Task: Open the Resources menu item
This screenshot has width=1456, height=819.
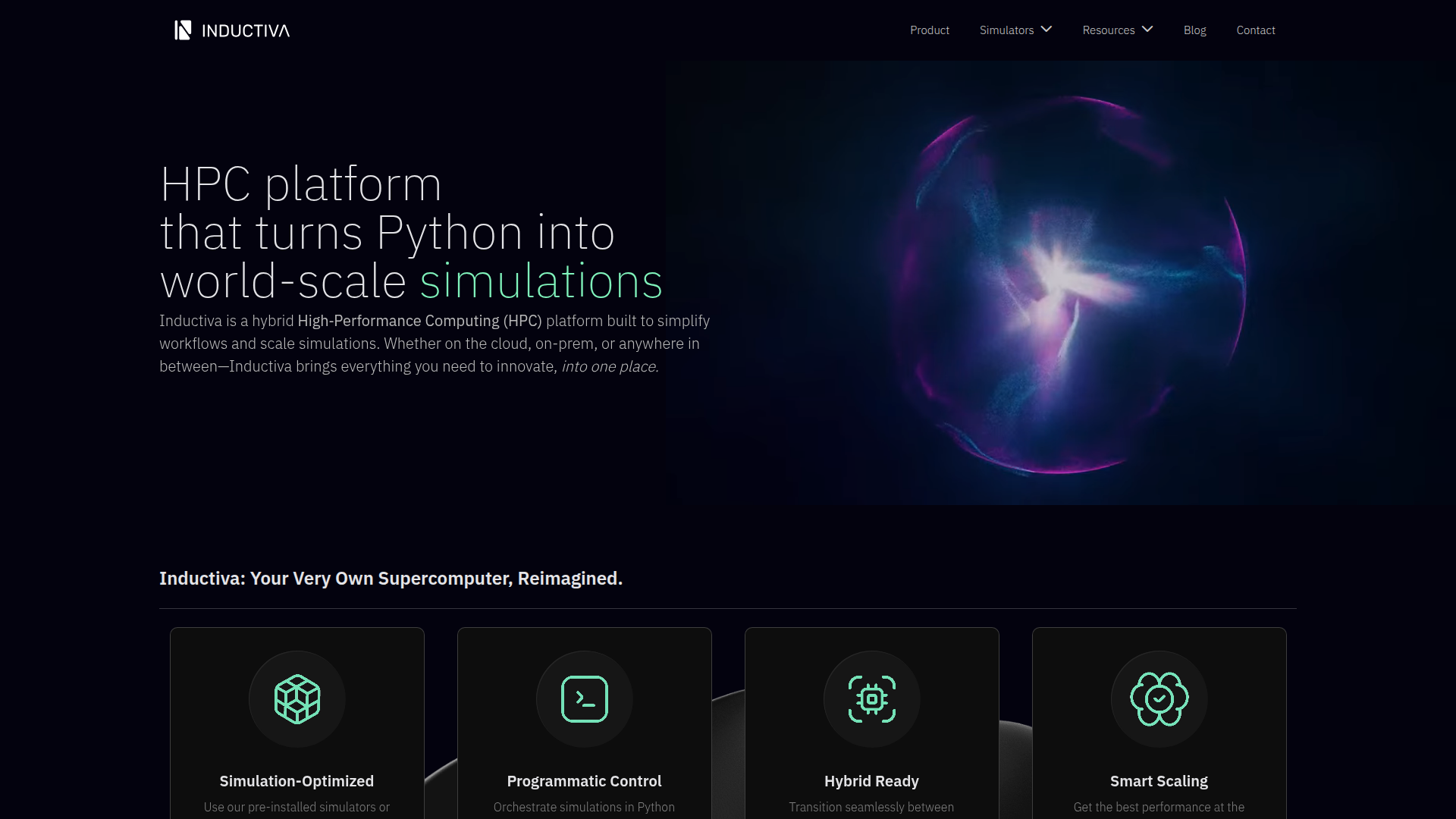Action: click(1109, 30)
